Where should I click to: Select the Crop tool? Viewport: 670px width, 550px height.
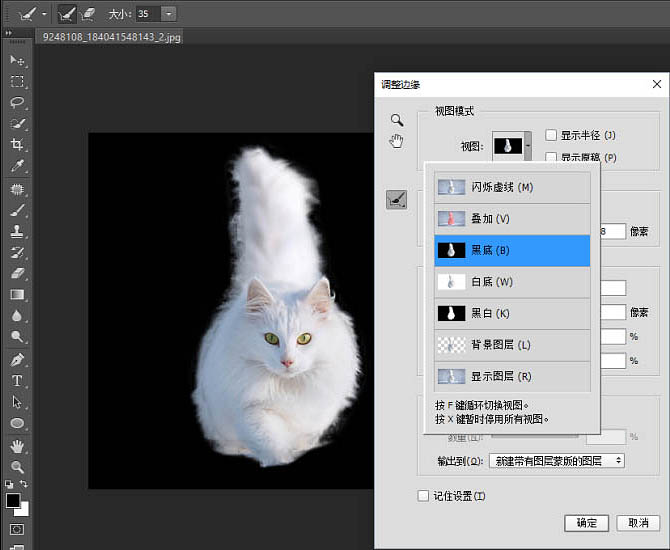tap(17, 145)
